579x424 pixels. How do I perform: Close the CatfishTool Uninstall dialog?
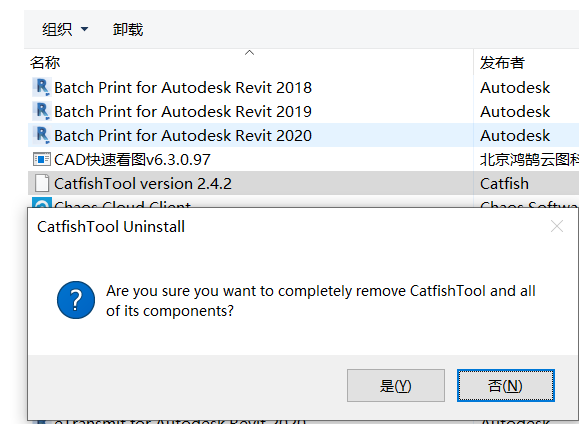point(556,226)
